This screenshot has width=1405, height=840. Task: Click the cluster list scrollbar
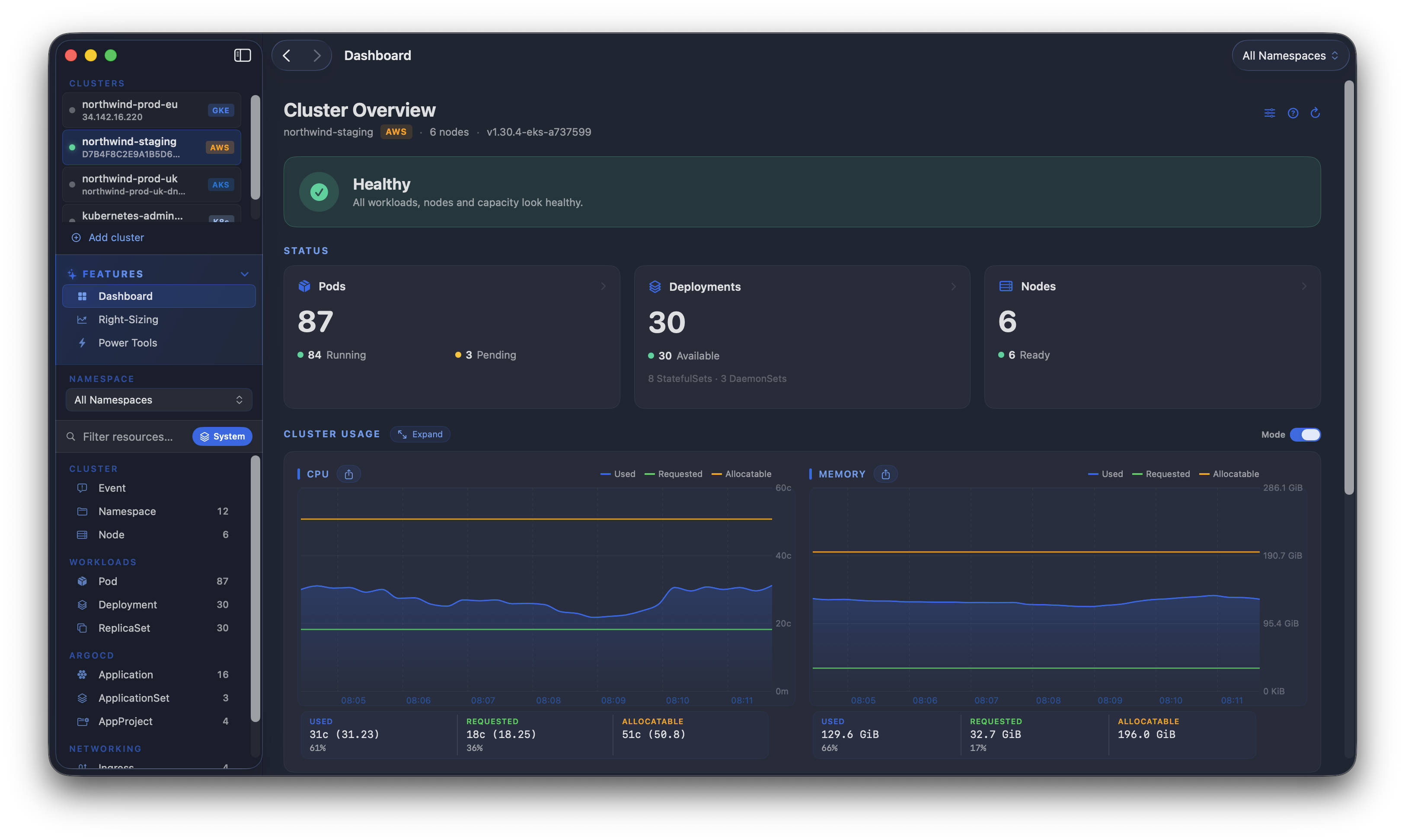[x=255, y=147]
